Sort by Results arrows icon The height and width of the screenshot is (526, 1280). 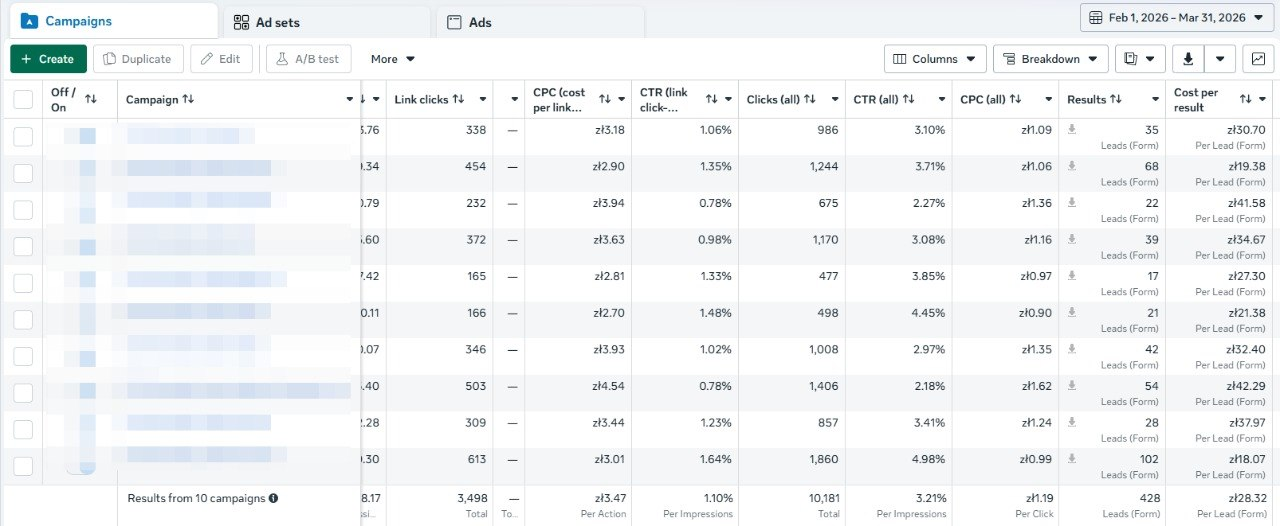(1116, 99)
